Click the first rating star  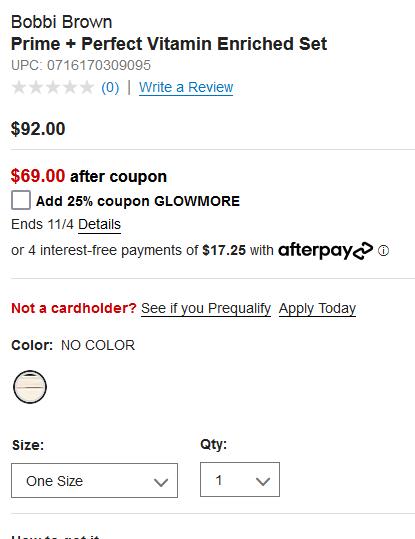click(x=19, y=87)
